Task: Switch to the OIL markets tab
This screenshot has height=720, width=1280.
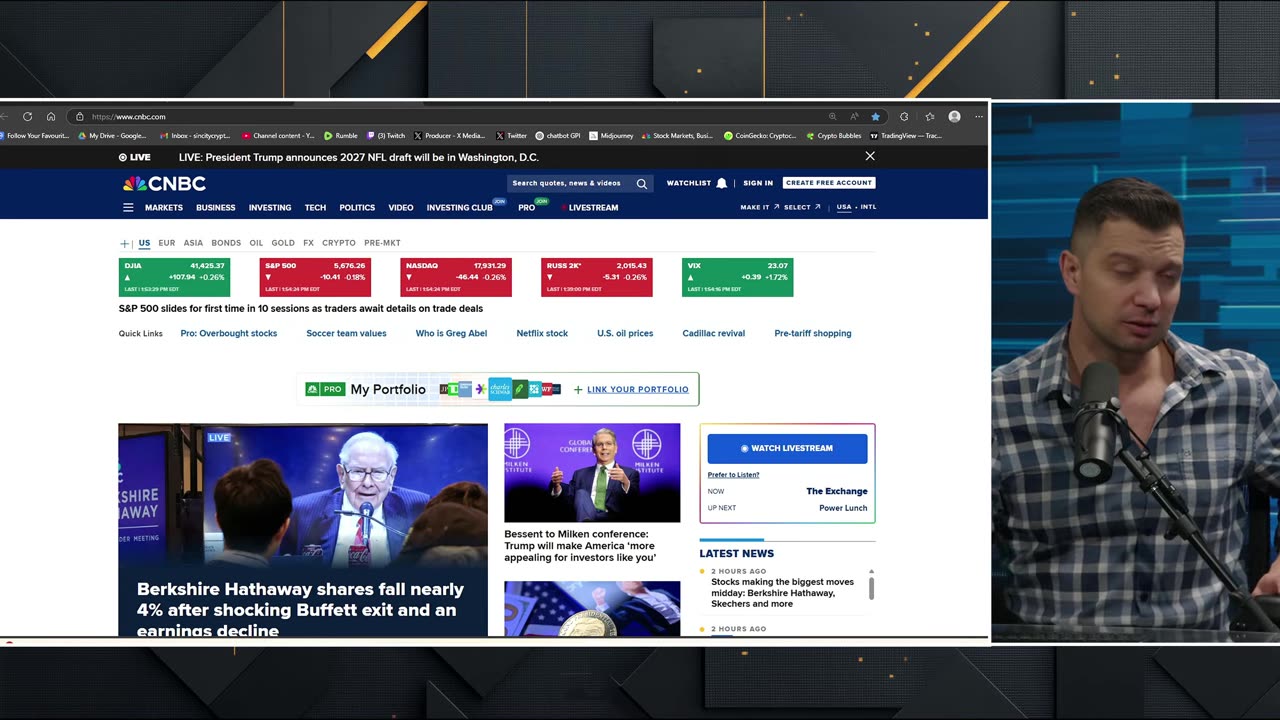Action: click(256, 243)
